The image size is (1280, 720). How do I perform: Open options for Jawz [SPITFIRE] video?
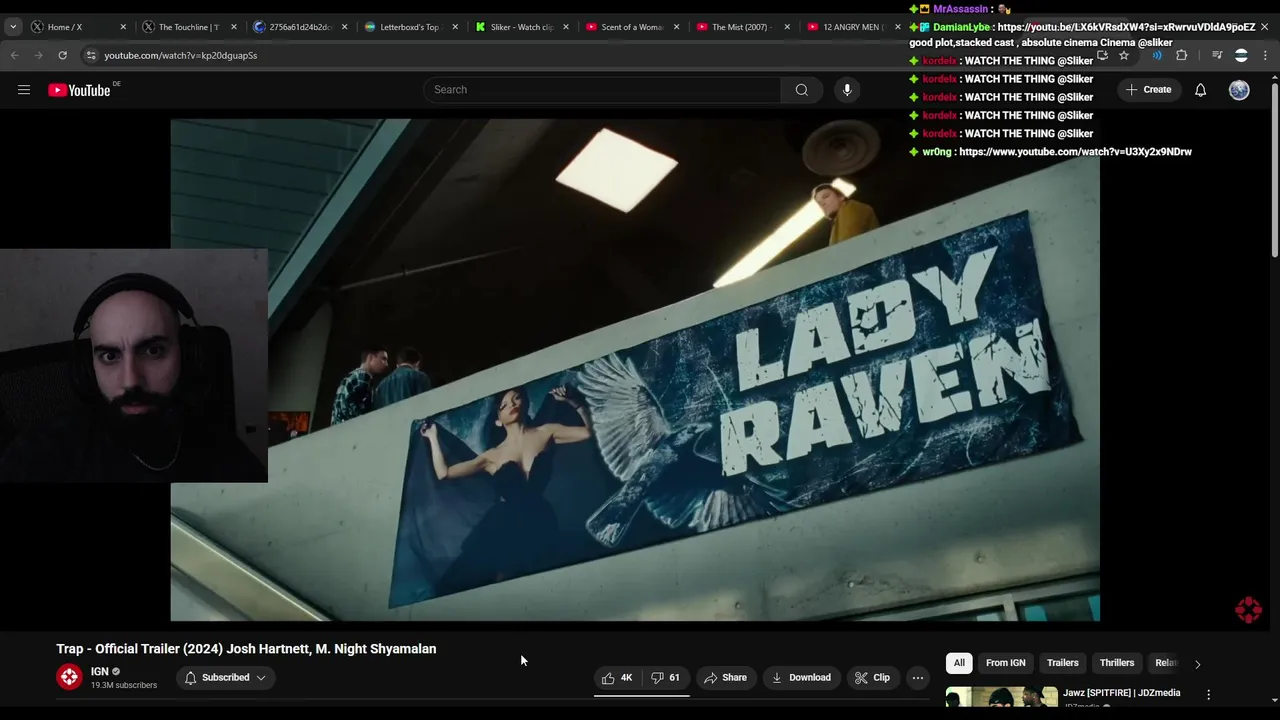pos(1208,694)
